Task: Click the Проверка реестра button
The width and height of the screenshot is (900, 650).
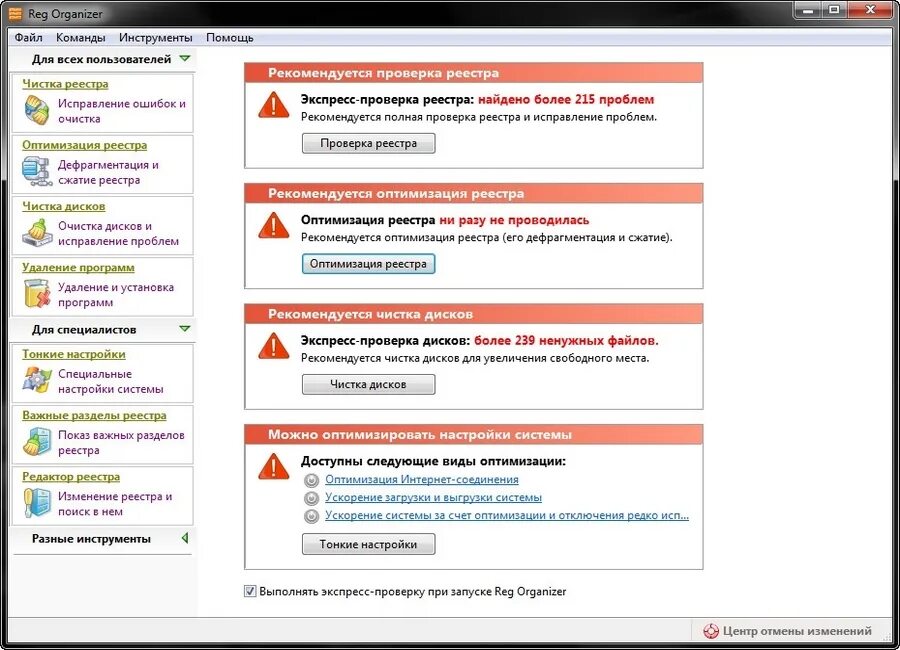Action: (368, 143)
